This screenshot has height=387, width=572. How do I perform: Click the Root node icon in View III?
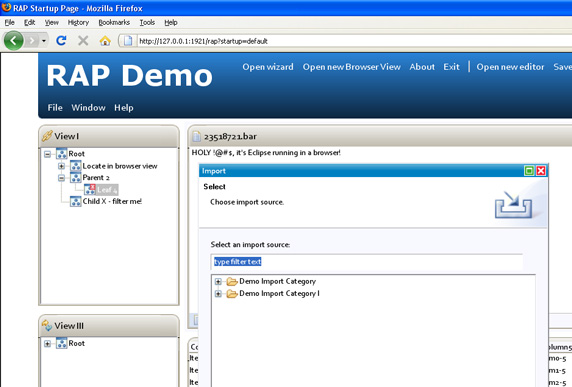tap(61, 343)
